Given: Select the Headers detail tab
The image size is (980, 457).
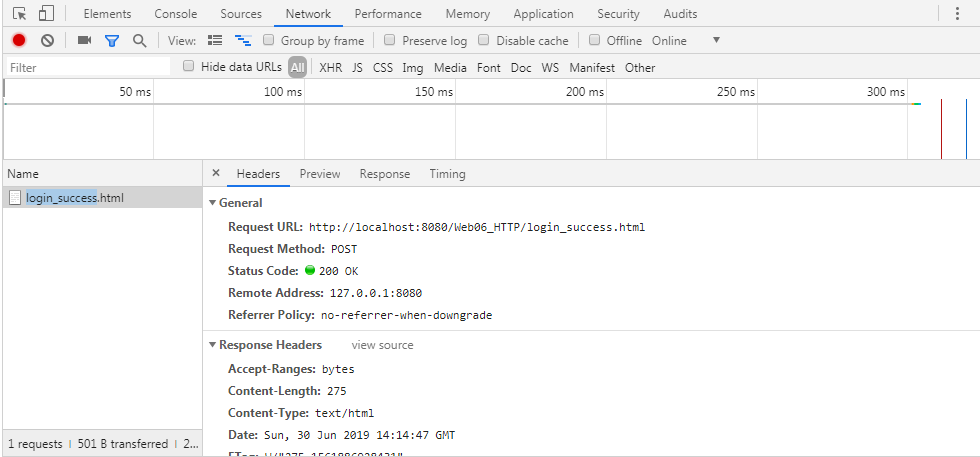Looking at the screenshot, I should [x=258, y=174].
